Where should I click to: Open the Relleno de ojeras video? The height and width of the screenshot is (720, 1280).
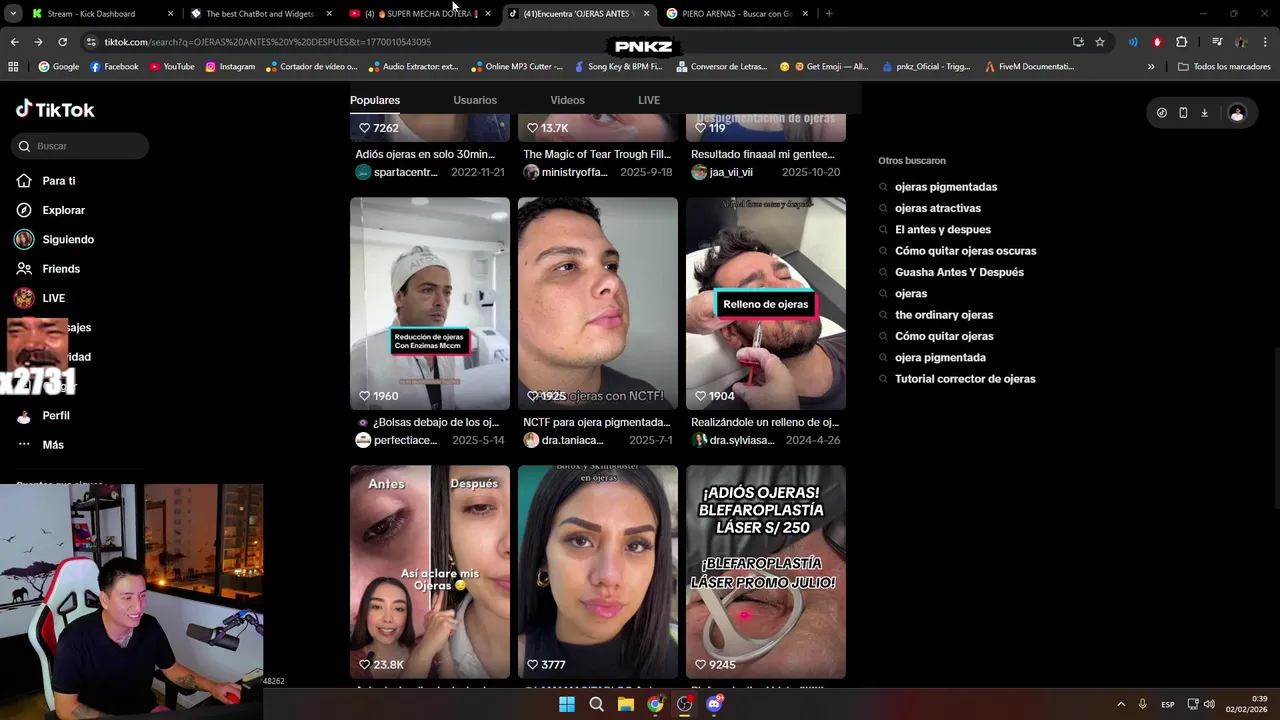[x=766, y=303]
